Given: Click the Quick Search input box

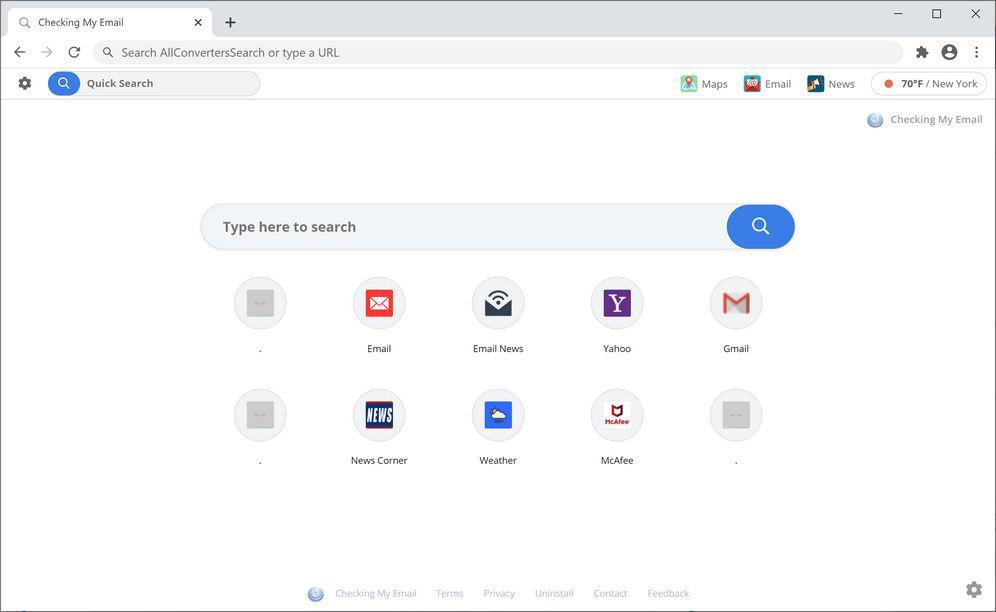Looking at the screenshot, I should [170, 83].
